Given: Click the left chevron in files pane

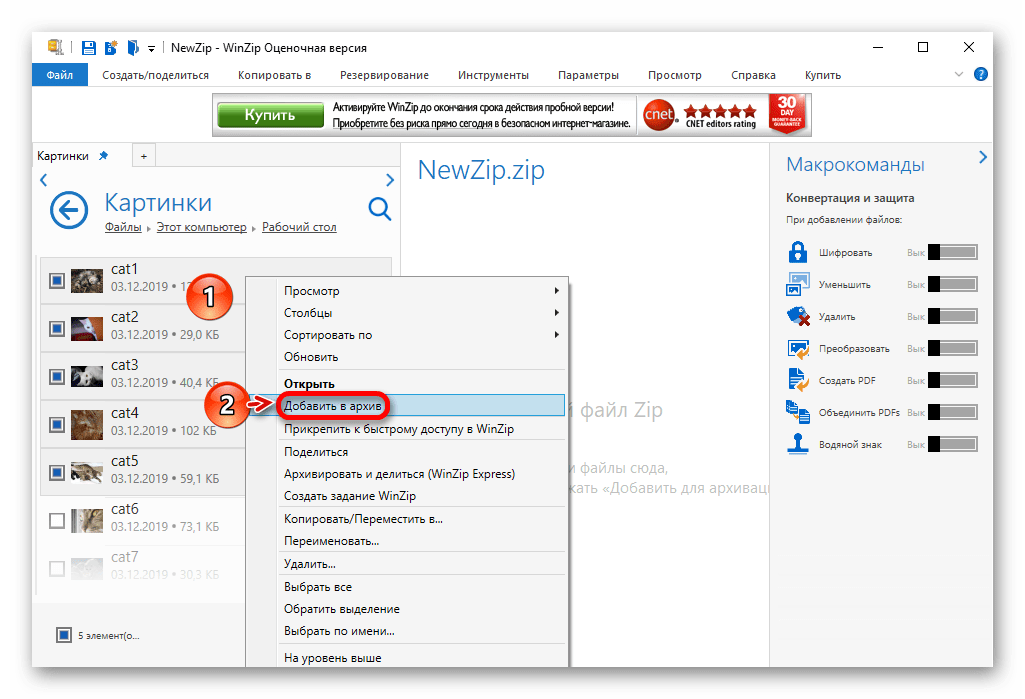Looking at the screenshot, I should 44,180.
